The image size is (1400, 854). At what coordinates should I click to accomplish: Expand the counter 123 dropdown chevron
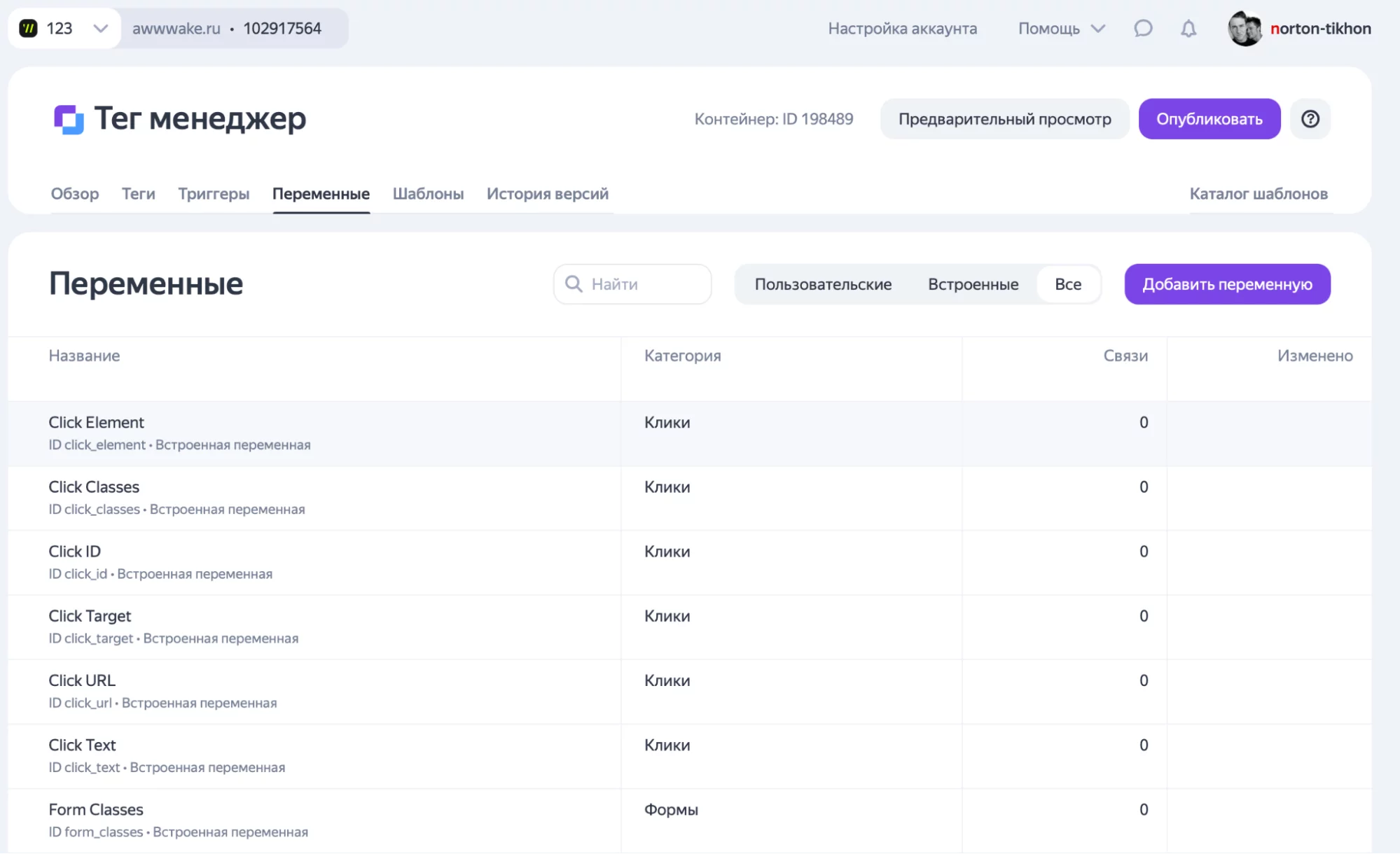(100, 29)
